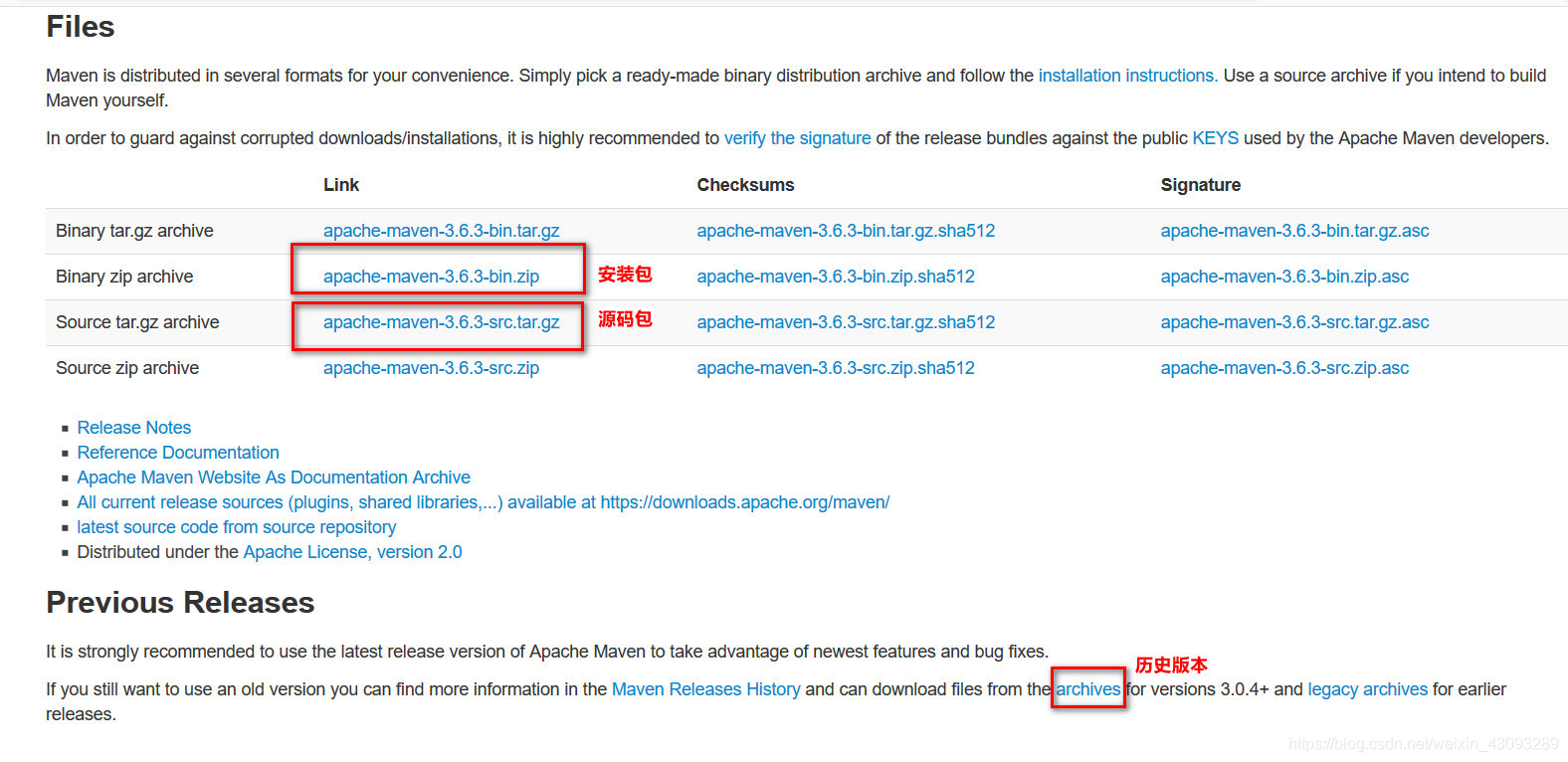This screenshot has height=762, width=1568.
Task: Open Apache Maven Website As Documentation Archive
Action: coord(274,477)
